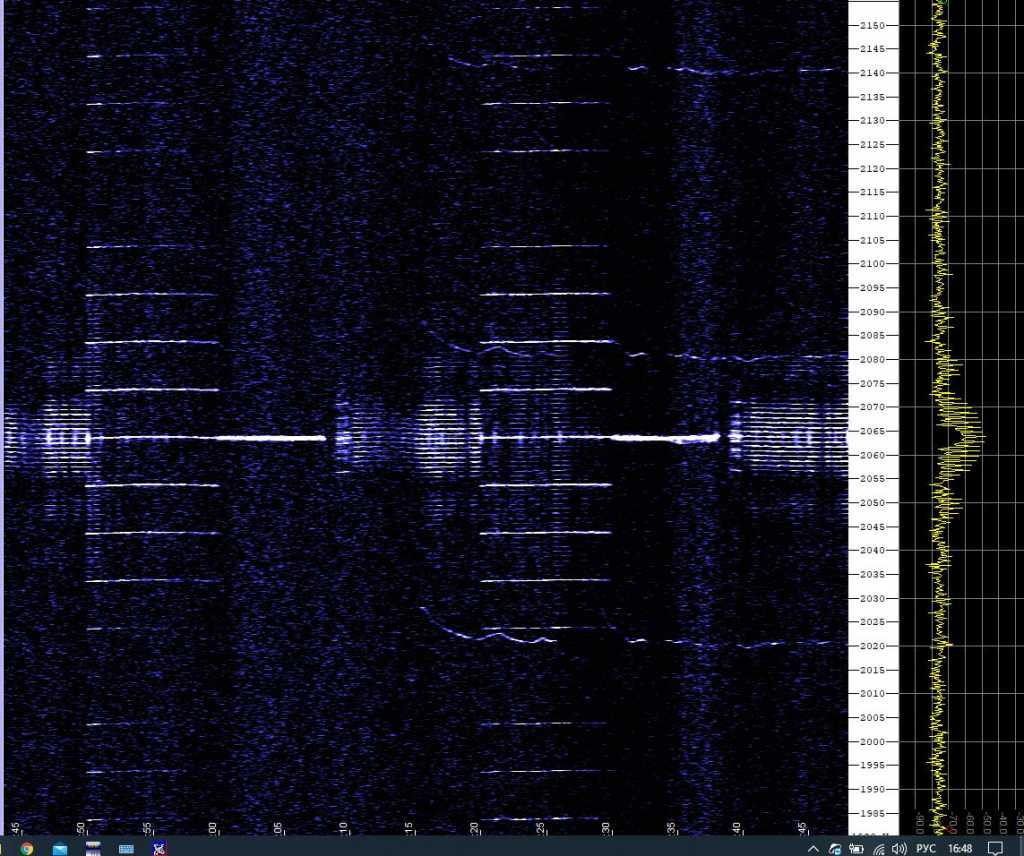Pick the 2100 frequency scale label

pyautogui.click(x=872, y=264)
